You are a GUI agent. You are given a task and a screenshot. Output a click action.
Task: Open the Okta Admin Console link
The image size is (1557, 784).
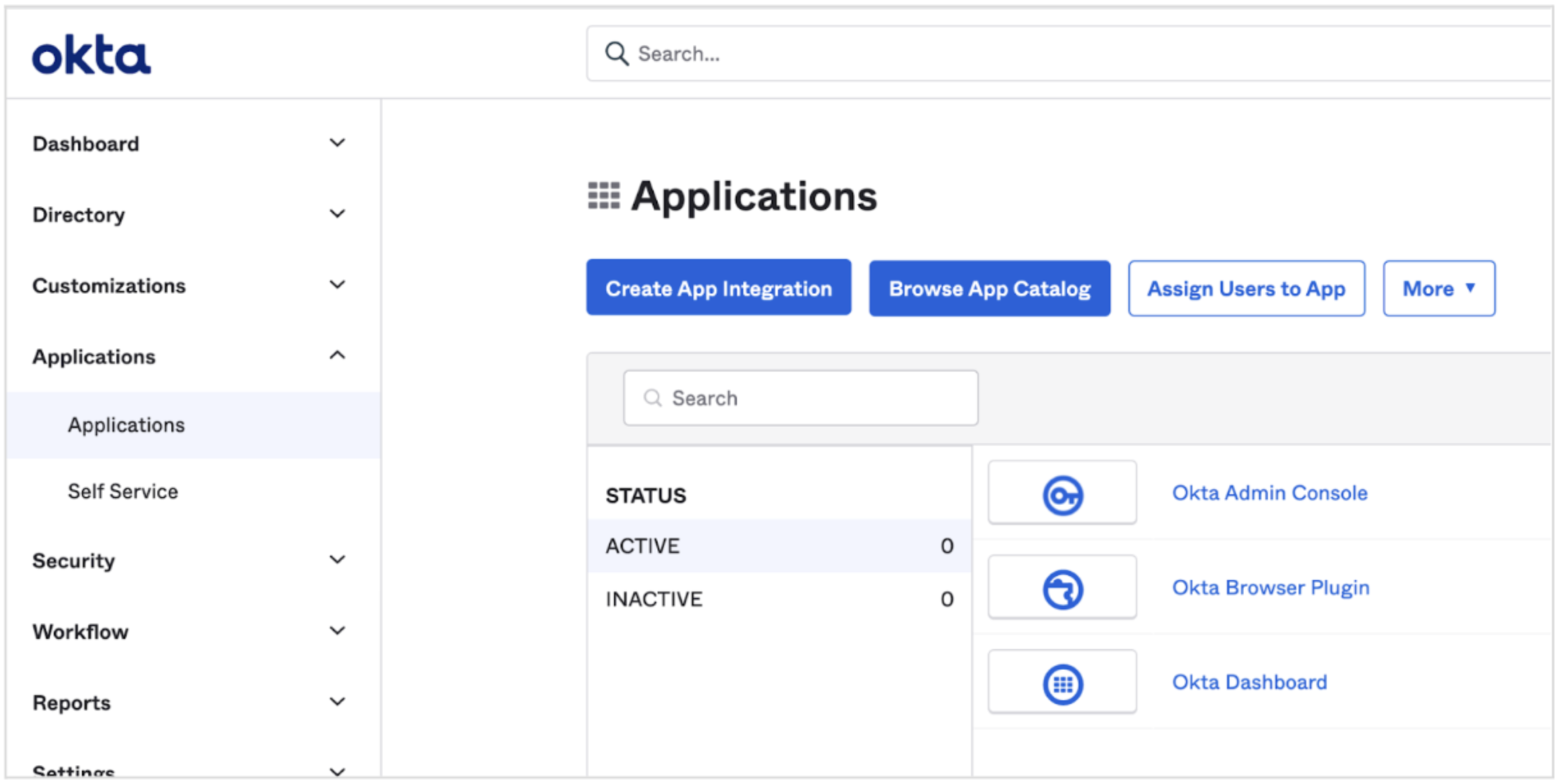(x=1270, y=493)
